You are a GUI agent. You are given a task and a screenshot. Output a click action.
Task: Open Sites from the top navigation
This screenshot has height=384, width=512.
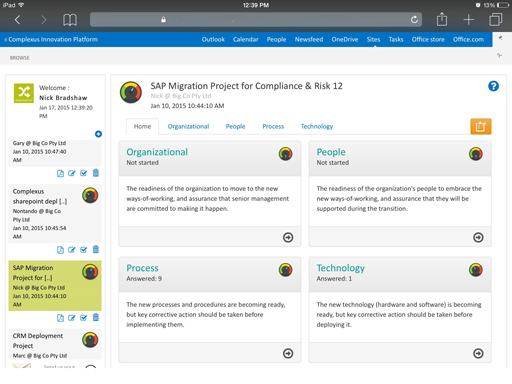tap(373, 39)
